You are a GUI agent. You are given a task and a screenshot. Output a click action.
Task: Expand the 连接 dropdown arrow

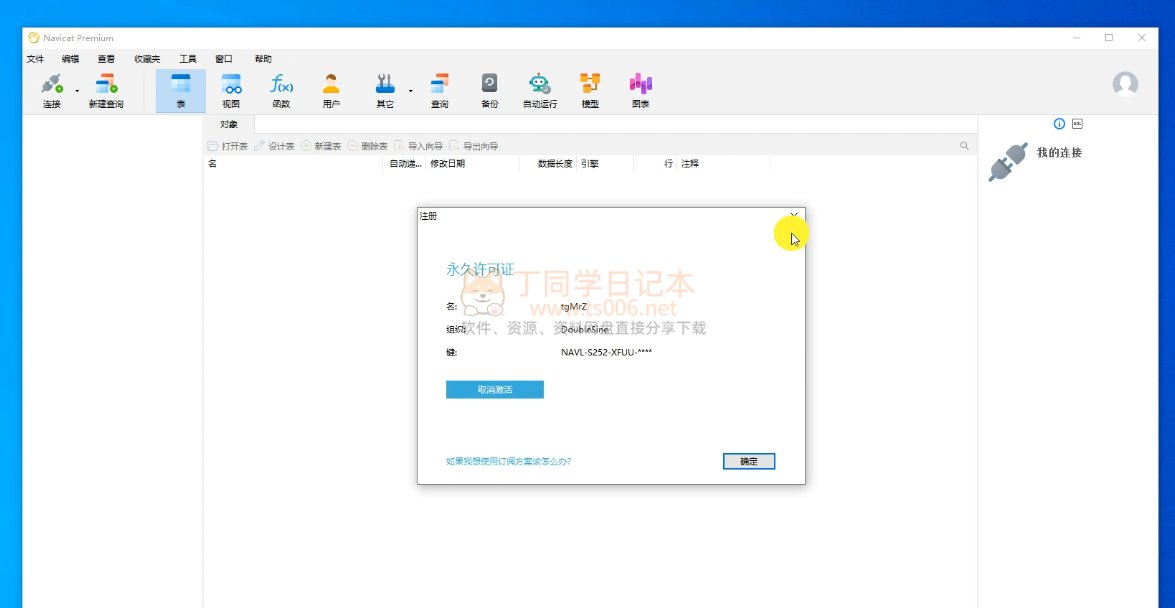pos(77,91)
